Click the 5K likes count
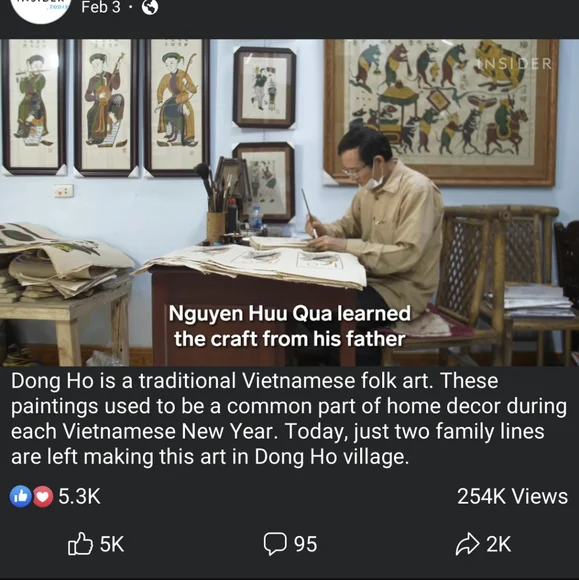The height and width of the screenshot is (580, 579). click(x=112, y=544)
